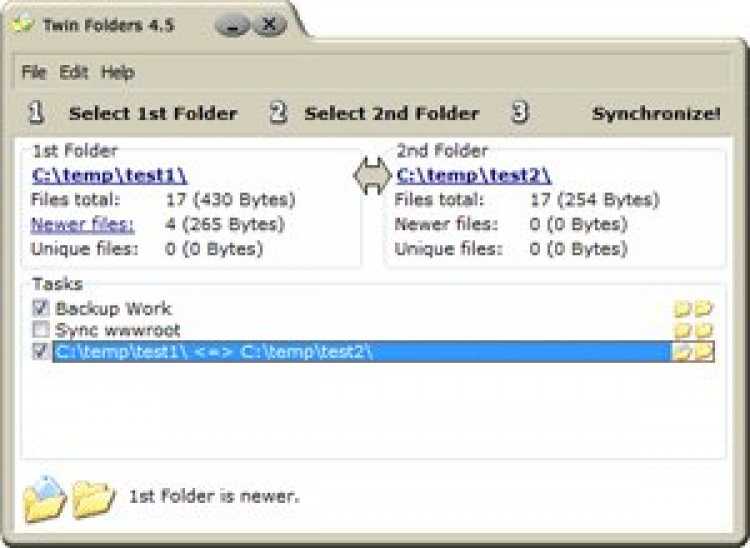This screenshot has width=750, height=548.
Task: Open the Help menu
Action: pos(118,73)
